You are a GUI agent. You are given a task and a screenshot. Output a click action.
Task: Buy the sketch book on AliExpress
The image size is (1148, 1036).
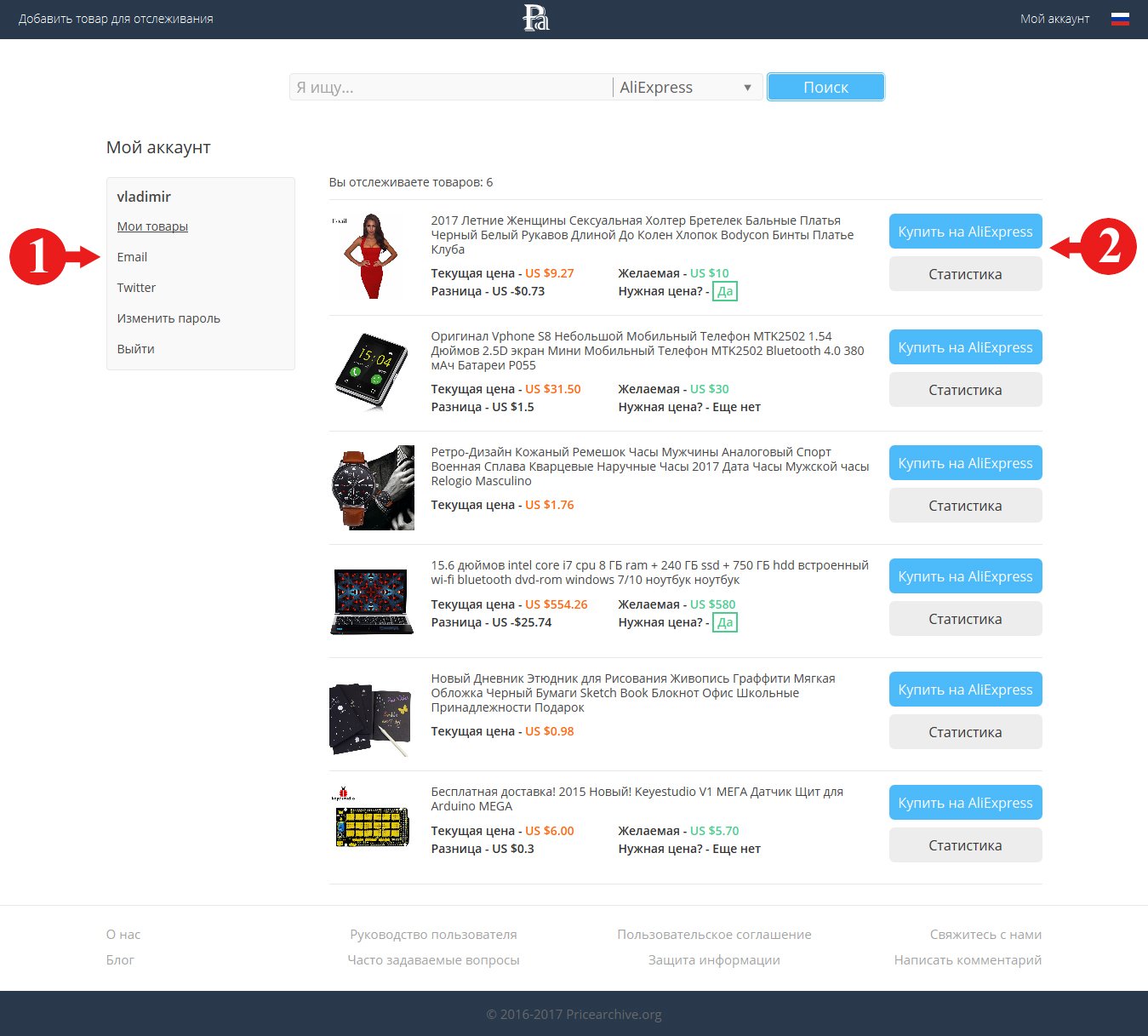click(x=965, y=690)
